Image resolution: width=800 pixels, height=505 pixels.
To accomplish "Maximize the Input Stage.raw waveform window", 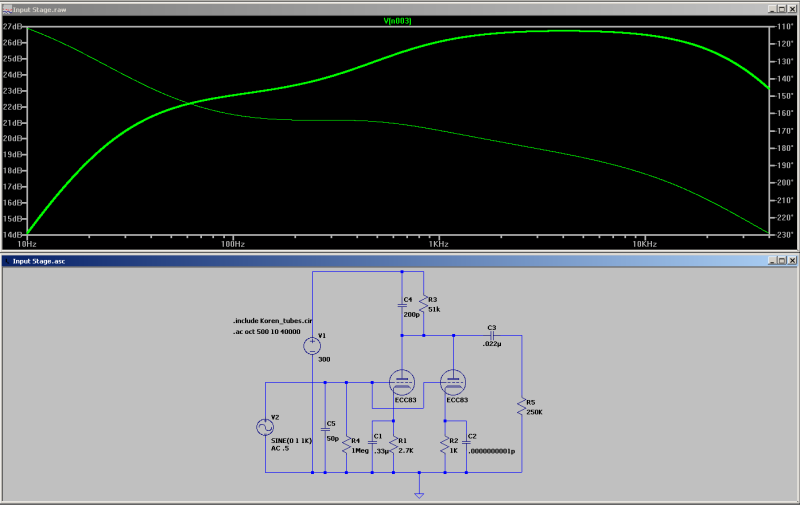I will click(782, 9).
